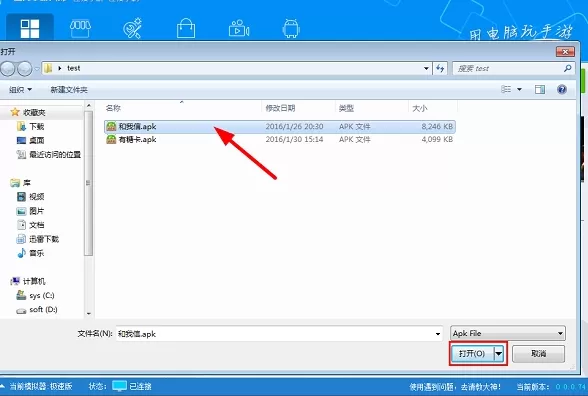Go forward with the right navigation arrow
This screenshot has height=396, width=588.
pyautogui.click(x=25, y=69)
